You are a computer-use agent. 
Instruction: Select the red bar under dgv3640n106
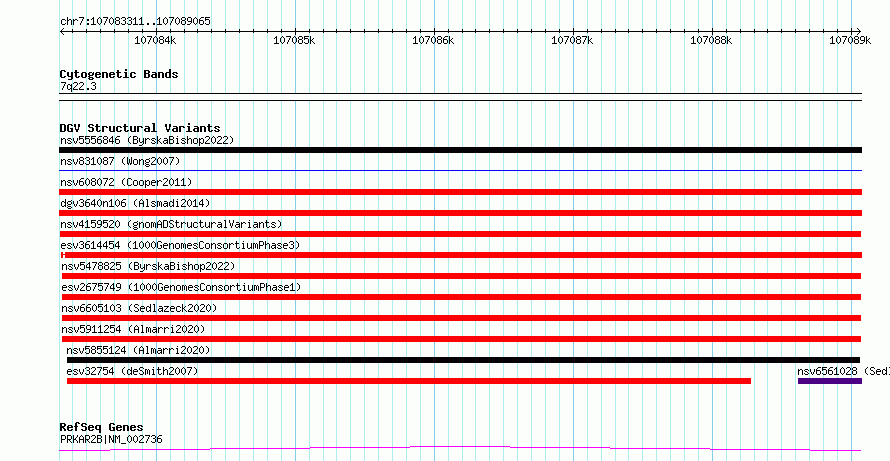coord(460,213)
